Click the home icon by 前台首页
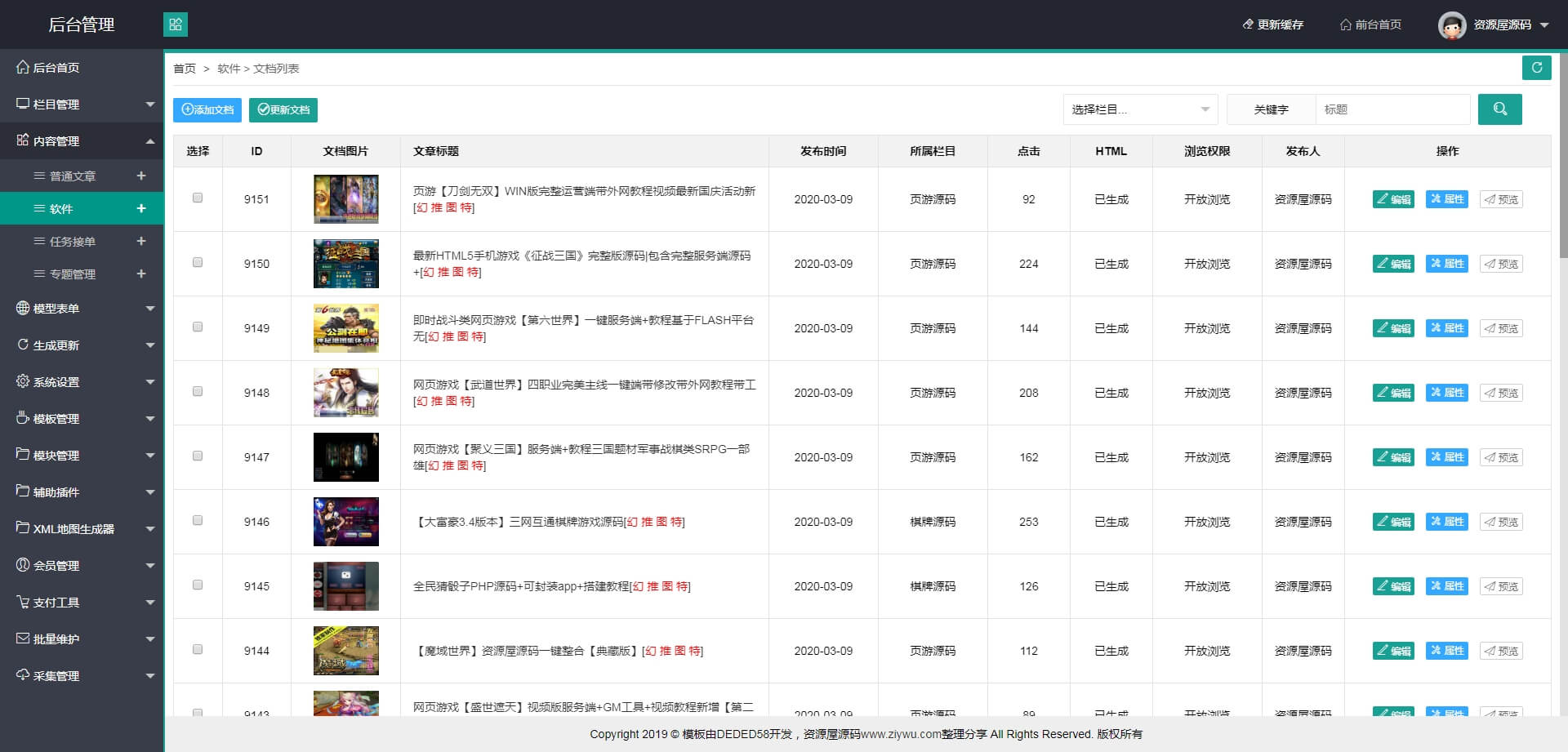The width and height of the screenshot is (1568, 752). click(1346, 24)
